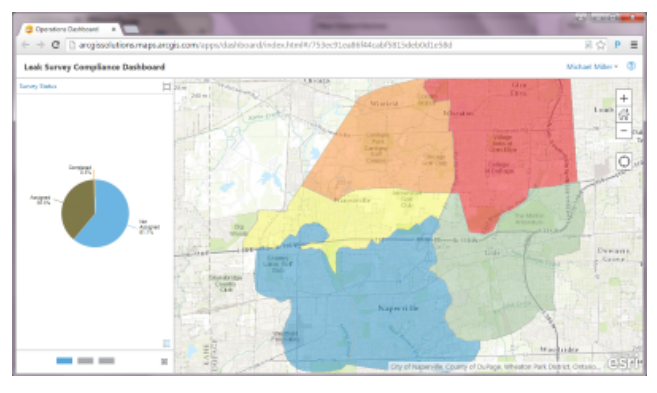Maximize the Survey Status panel
The width and height of the screenshot is (657, 393).
[x=166, y=87]
